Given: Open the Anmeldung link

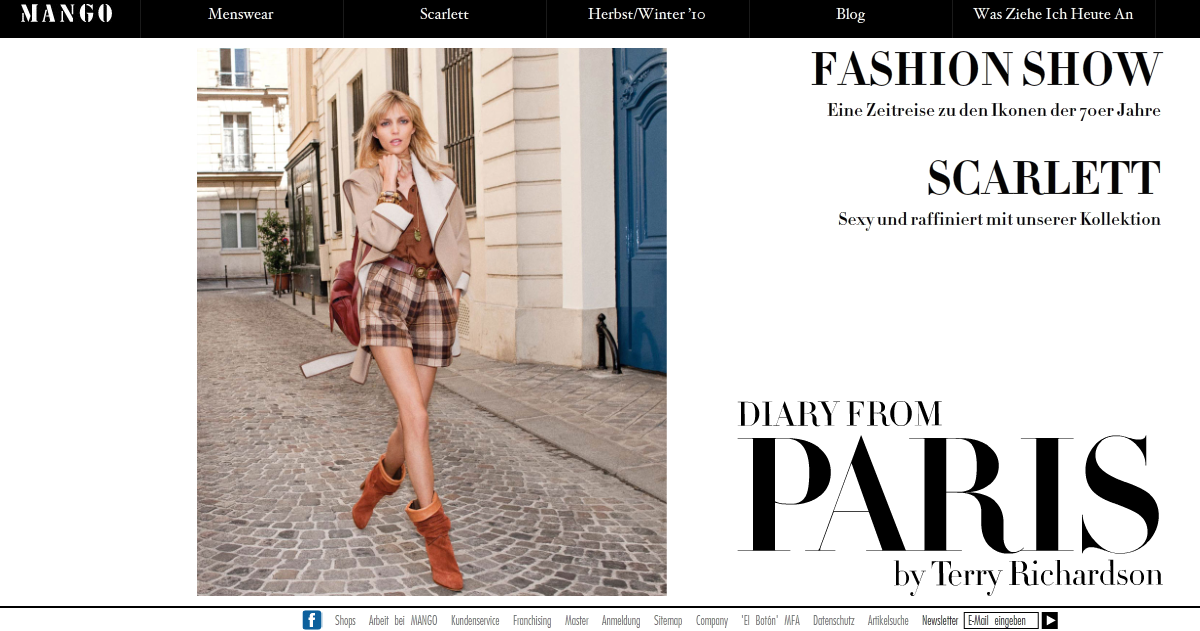Looking at the screenshot, I should [x=621, y=621].
